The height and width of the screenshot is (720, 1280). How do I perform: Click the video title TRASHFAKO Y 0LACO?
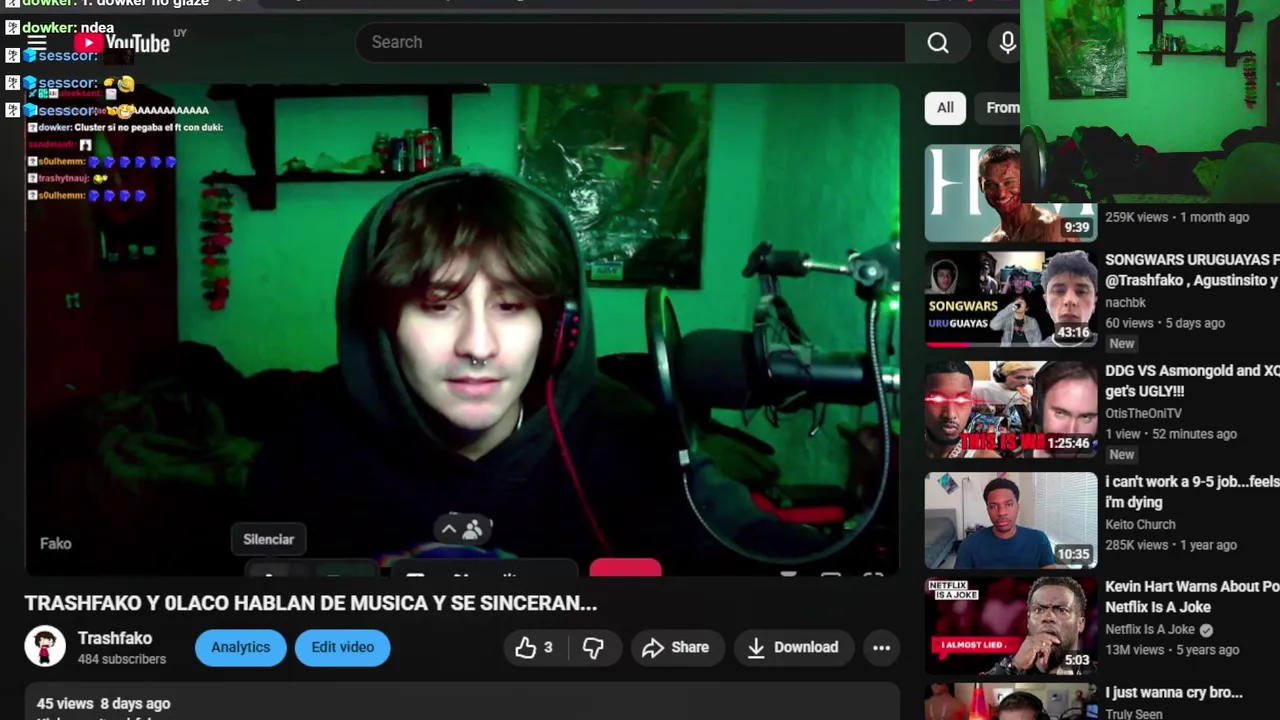tap(310, 603)
